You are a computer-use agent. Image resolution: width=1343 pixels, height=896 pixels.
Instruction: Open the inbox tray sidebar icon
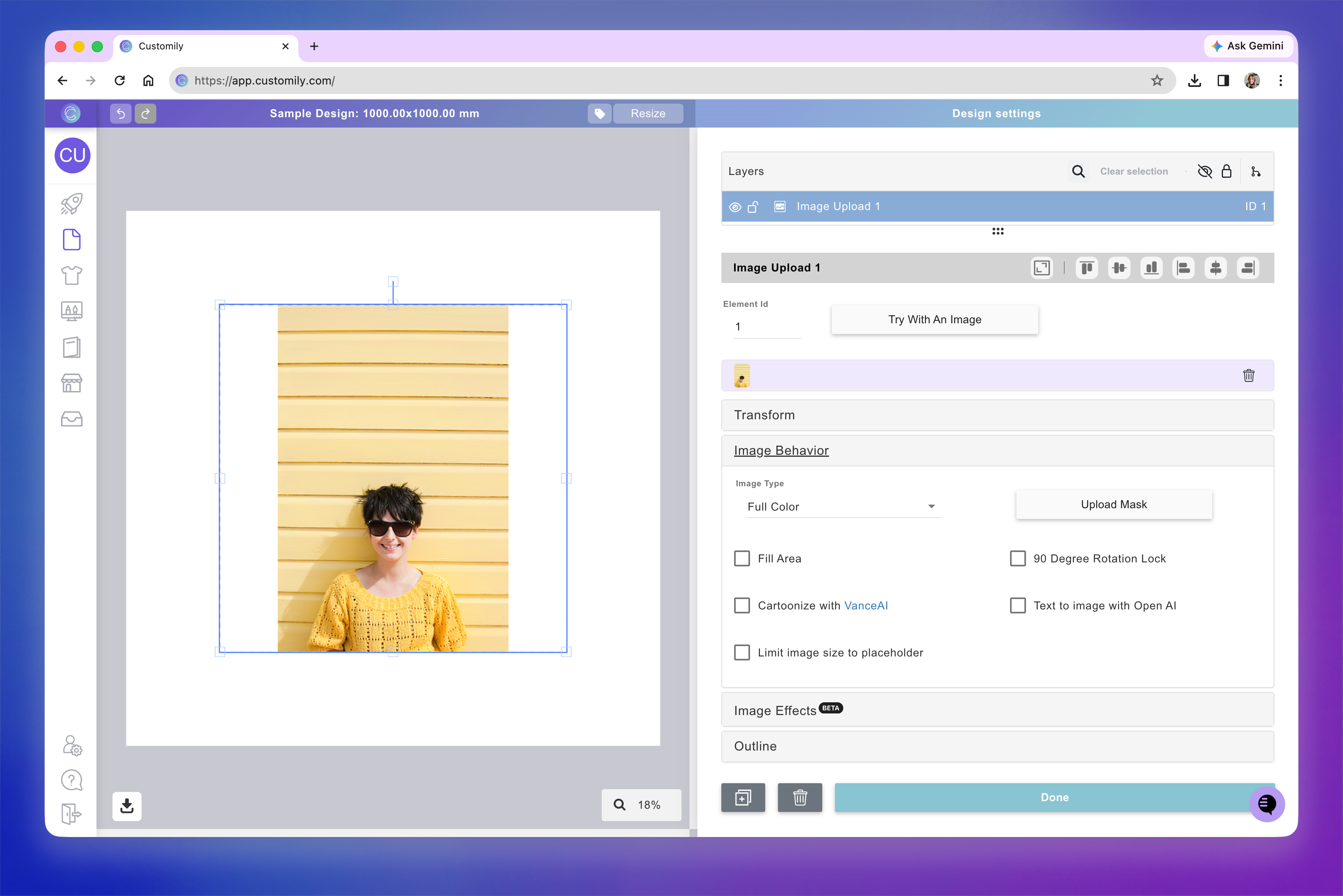(x=71, y=419)
